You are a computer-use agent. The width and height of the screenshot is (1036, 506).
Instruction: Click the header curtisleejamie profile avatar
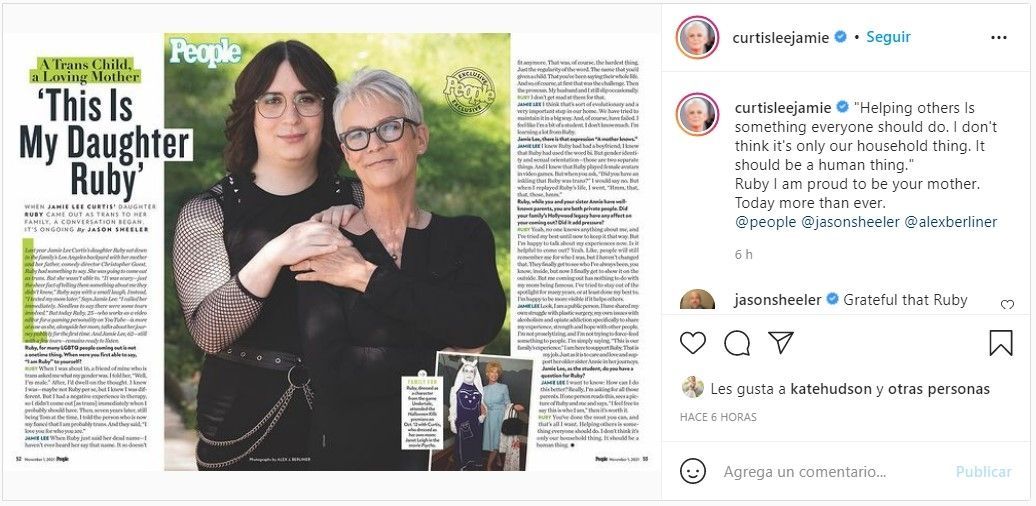697,37
